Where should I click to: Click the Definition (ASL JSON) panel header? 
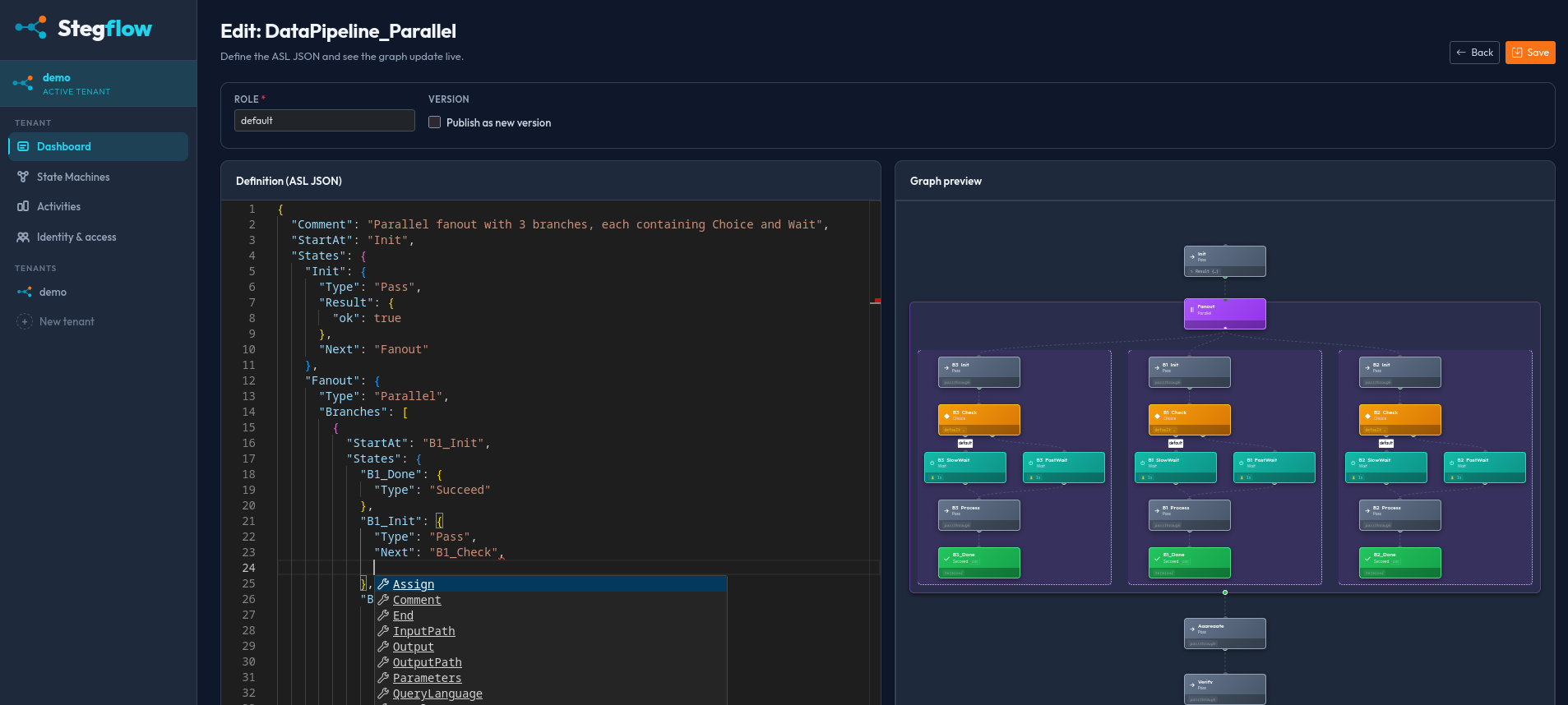coord(551,181)
